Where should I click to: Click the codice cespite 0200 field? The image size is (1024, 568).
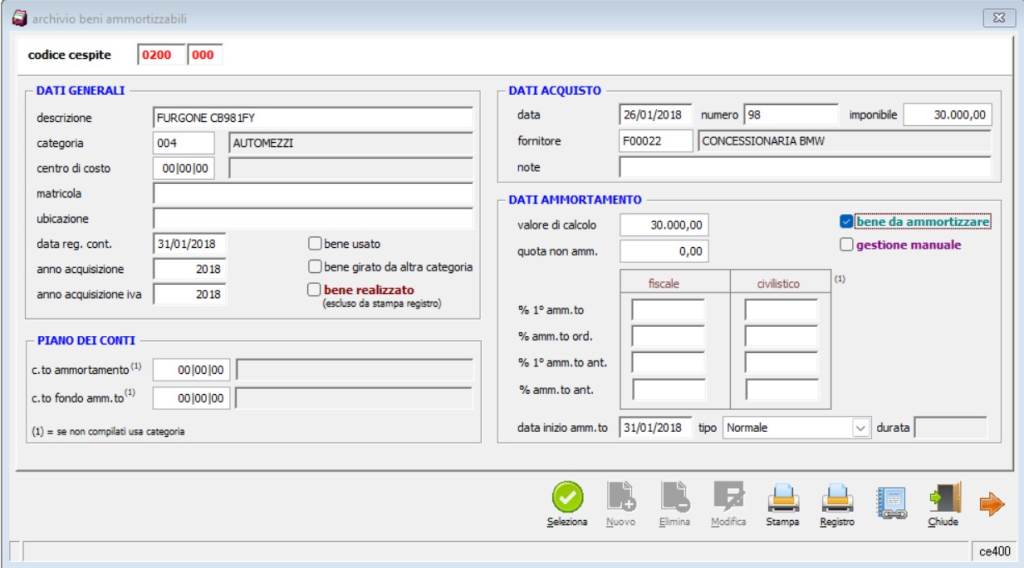coord(161,55)
